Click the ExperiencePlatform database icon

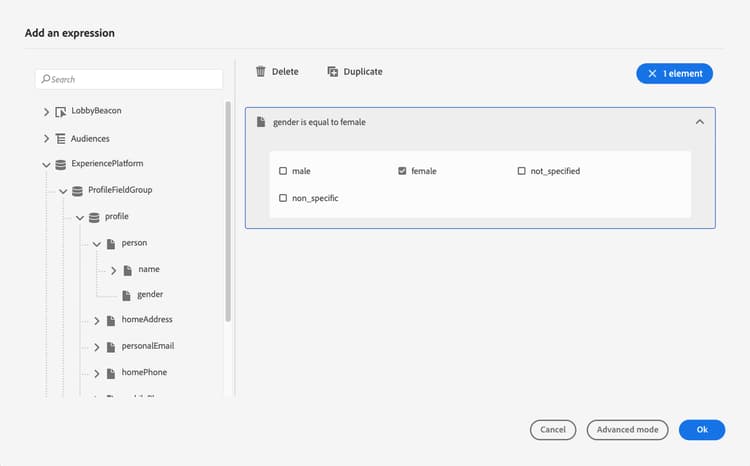60,165
